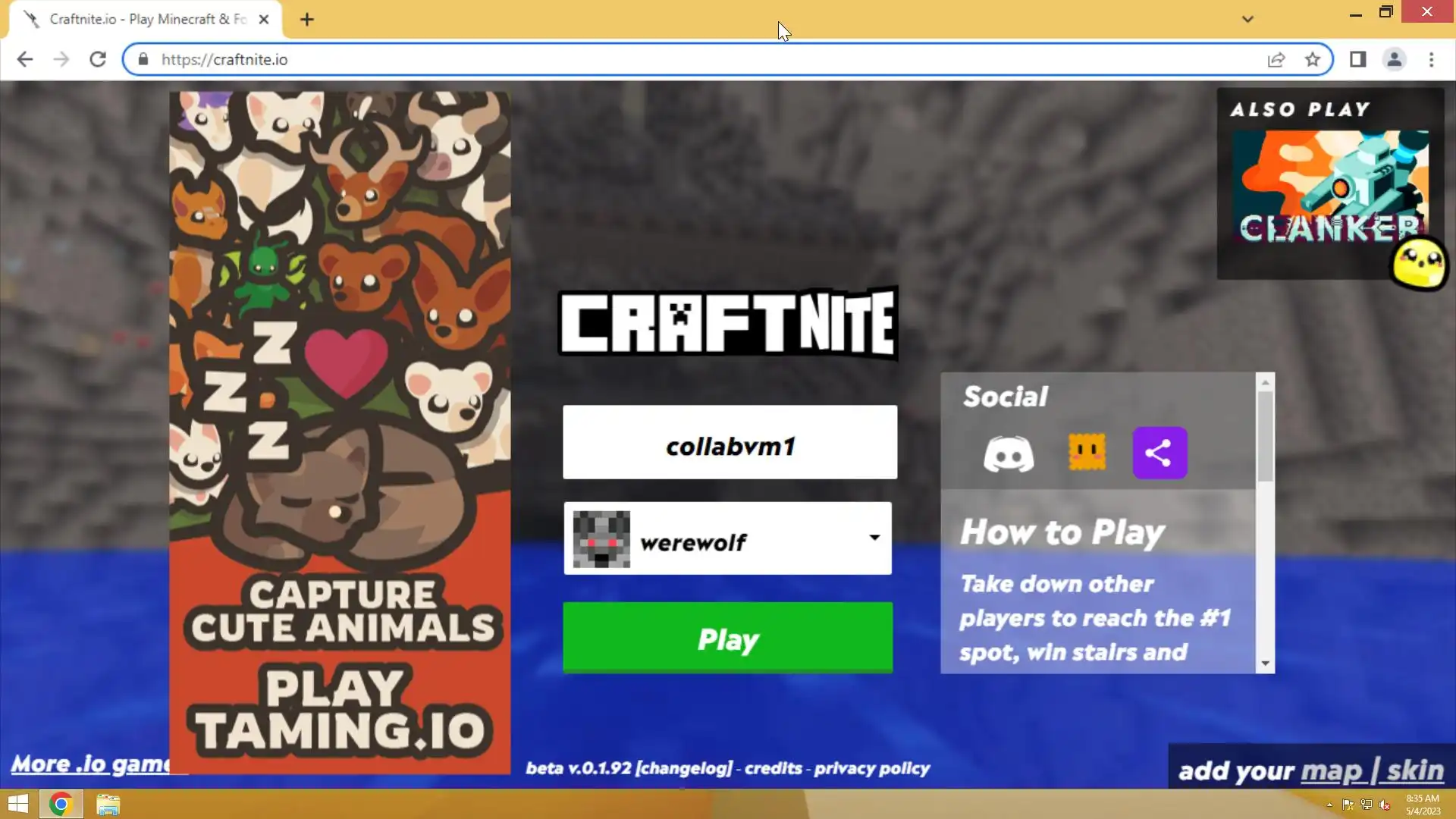Click the orange pixel face social icon

coord(1086,453)
